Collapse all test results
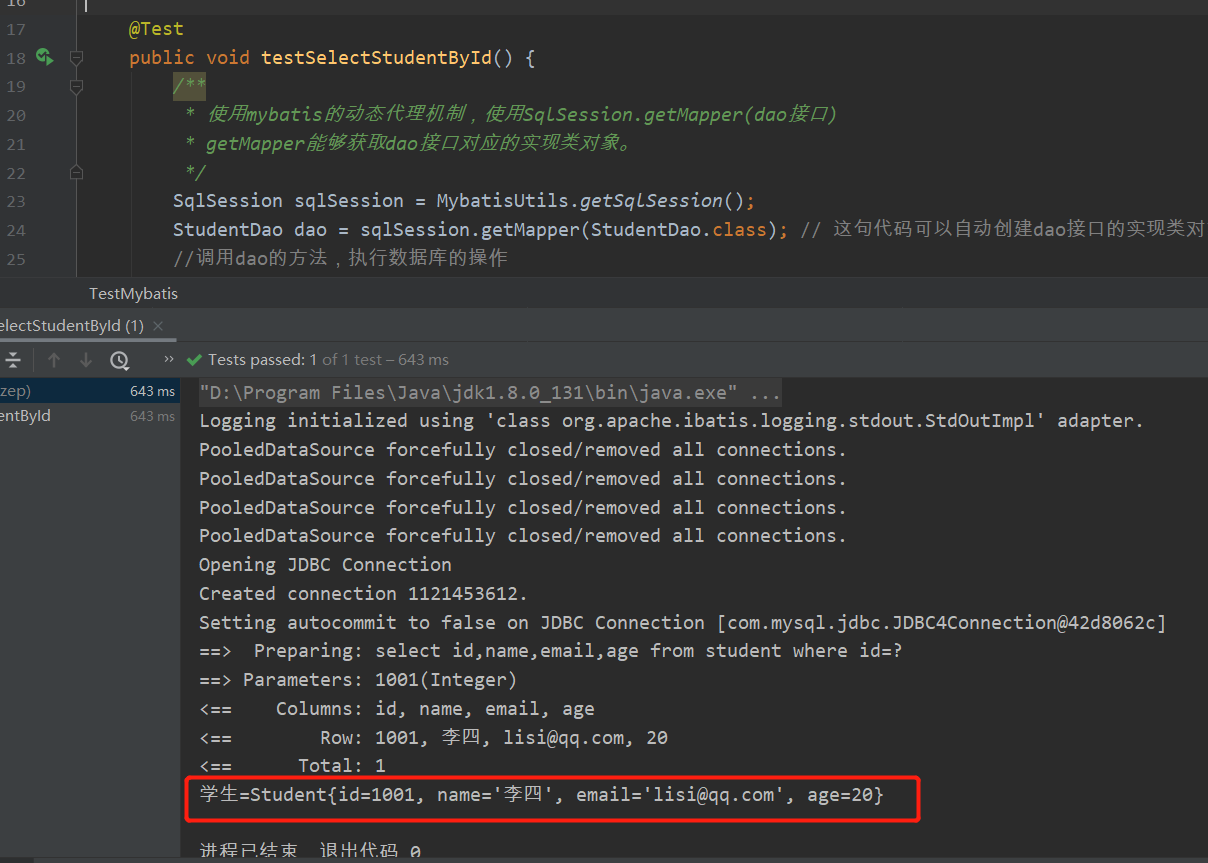Viewport: 1208px width, 863px height. point(12,360)
